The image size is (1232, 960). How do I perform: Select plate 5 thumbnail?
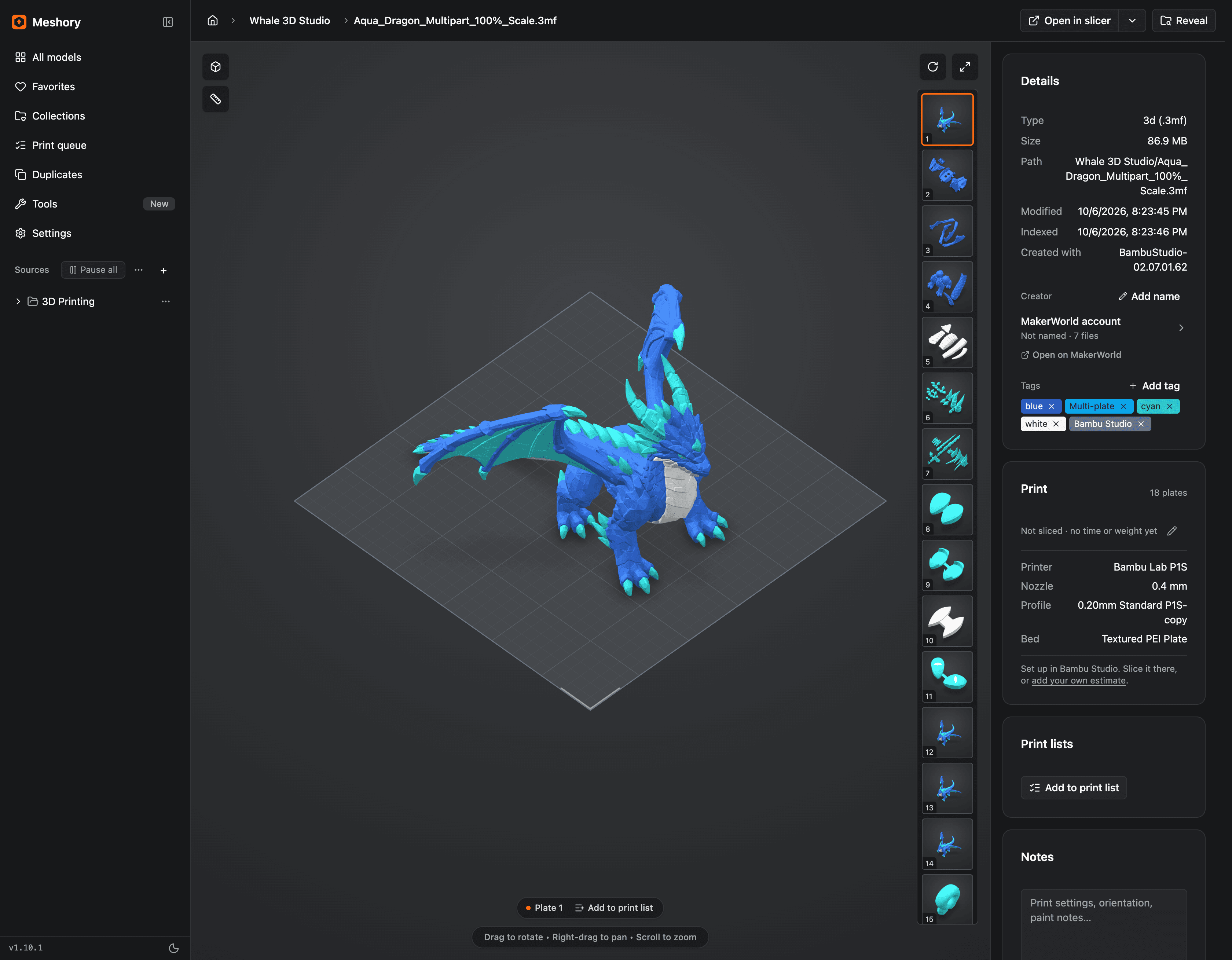947,342
